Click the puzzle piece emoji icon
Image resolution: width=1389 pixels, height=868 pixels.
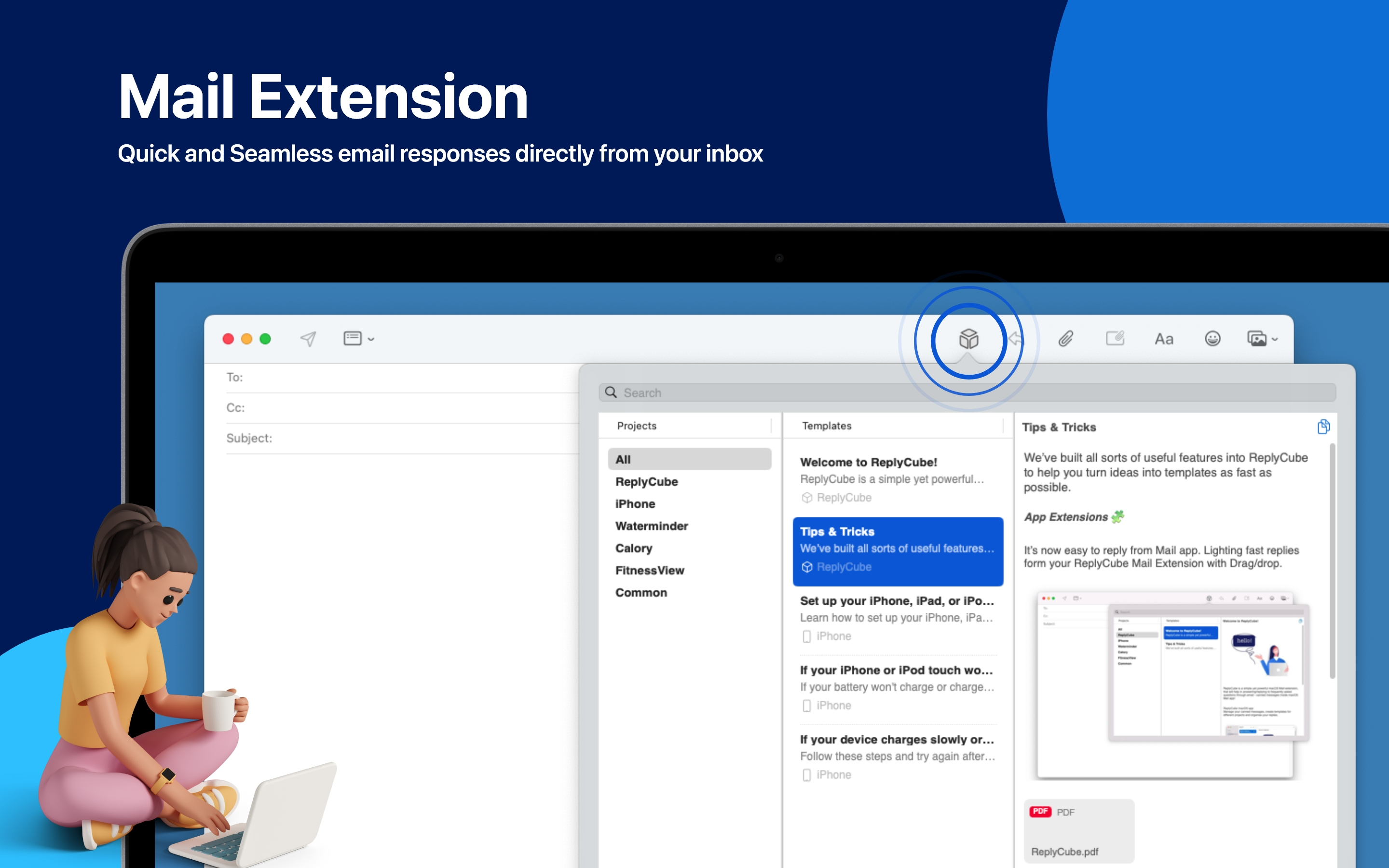1117,516
